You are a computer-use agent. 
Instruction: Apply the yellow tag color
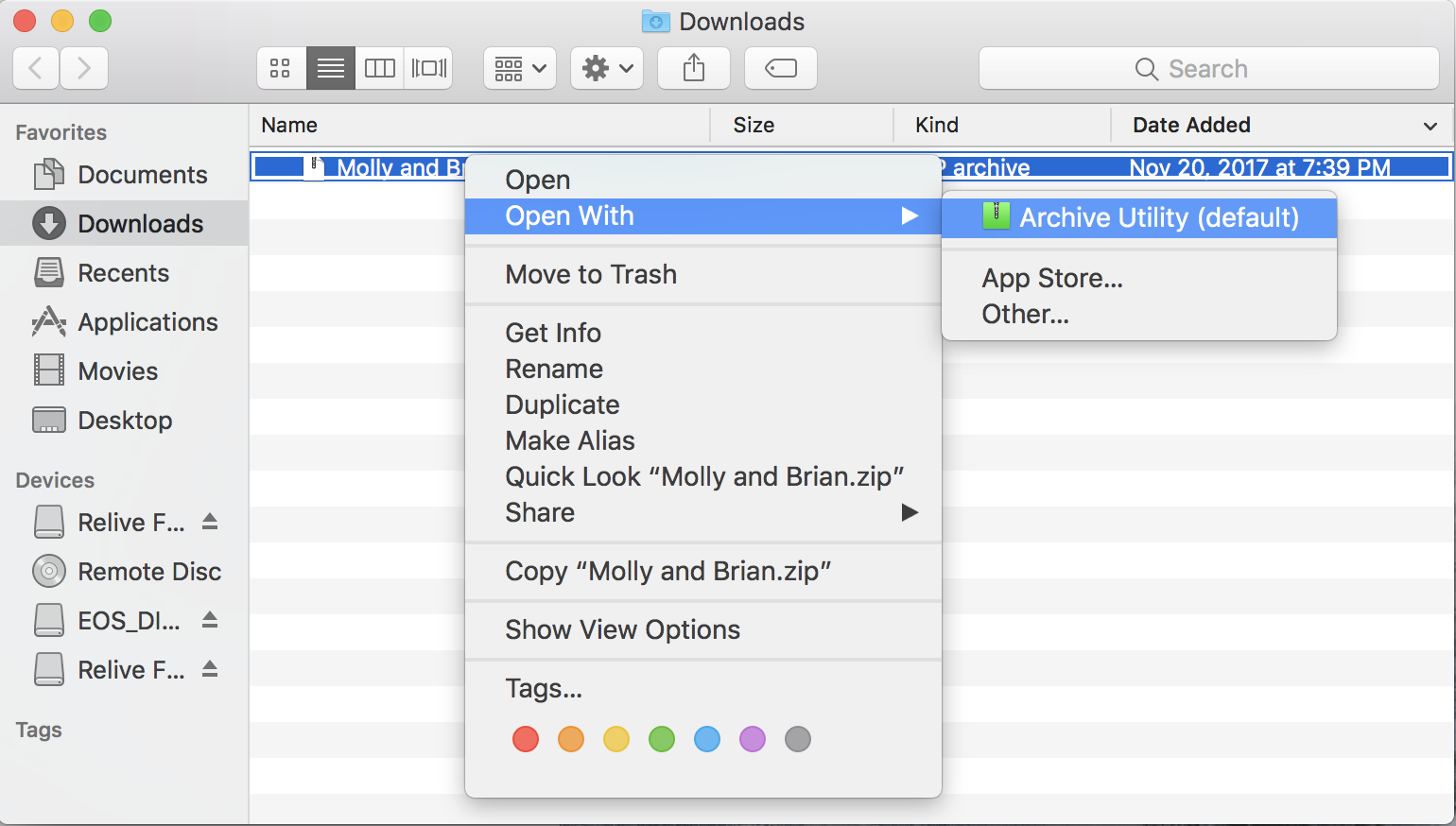[x=616, y=739]
